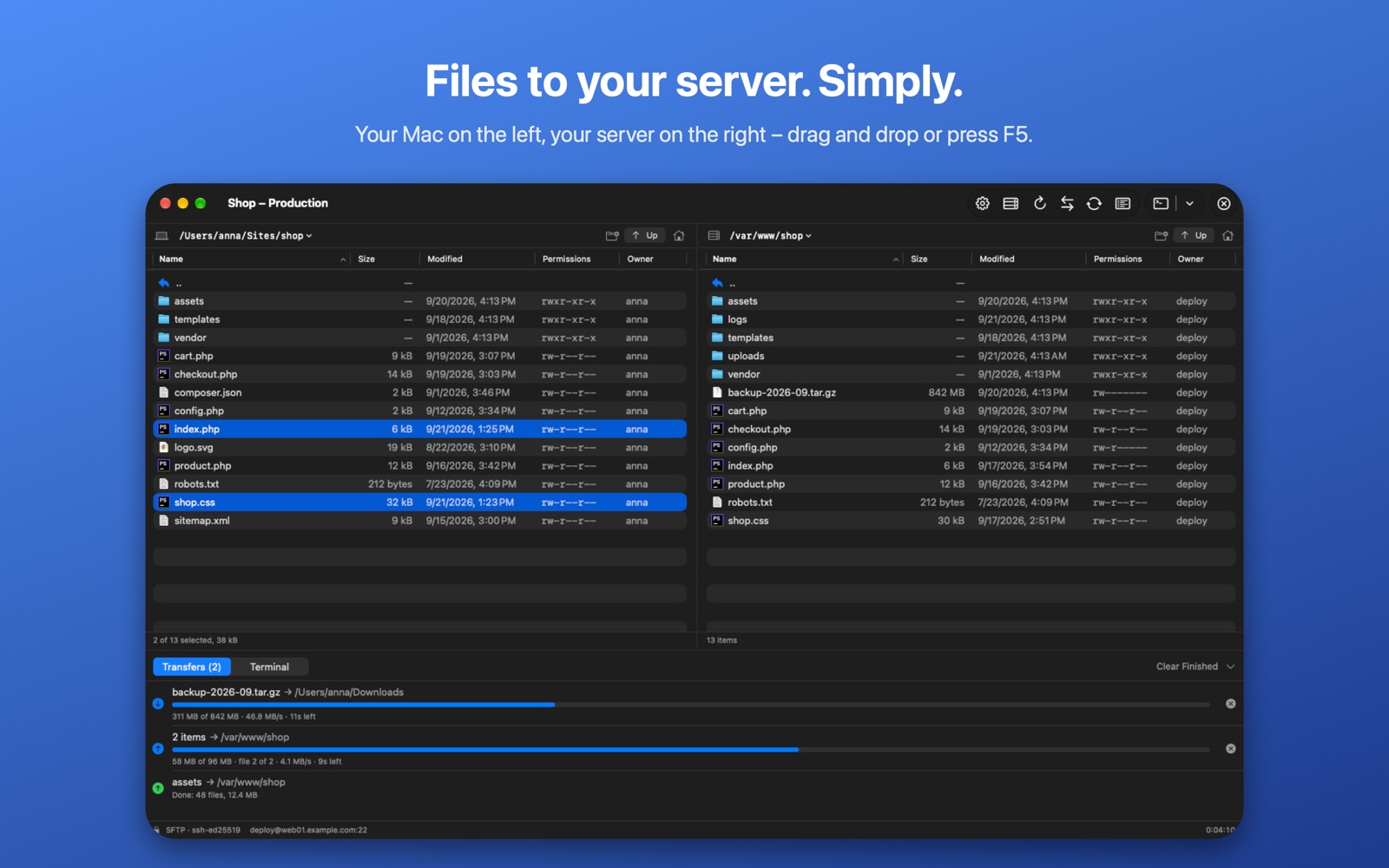Select local index.php row
The height and width of the screenshot is (868, 1389).
click(420, 429)
